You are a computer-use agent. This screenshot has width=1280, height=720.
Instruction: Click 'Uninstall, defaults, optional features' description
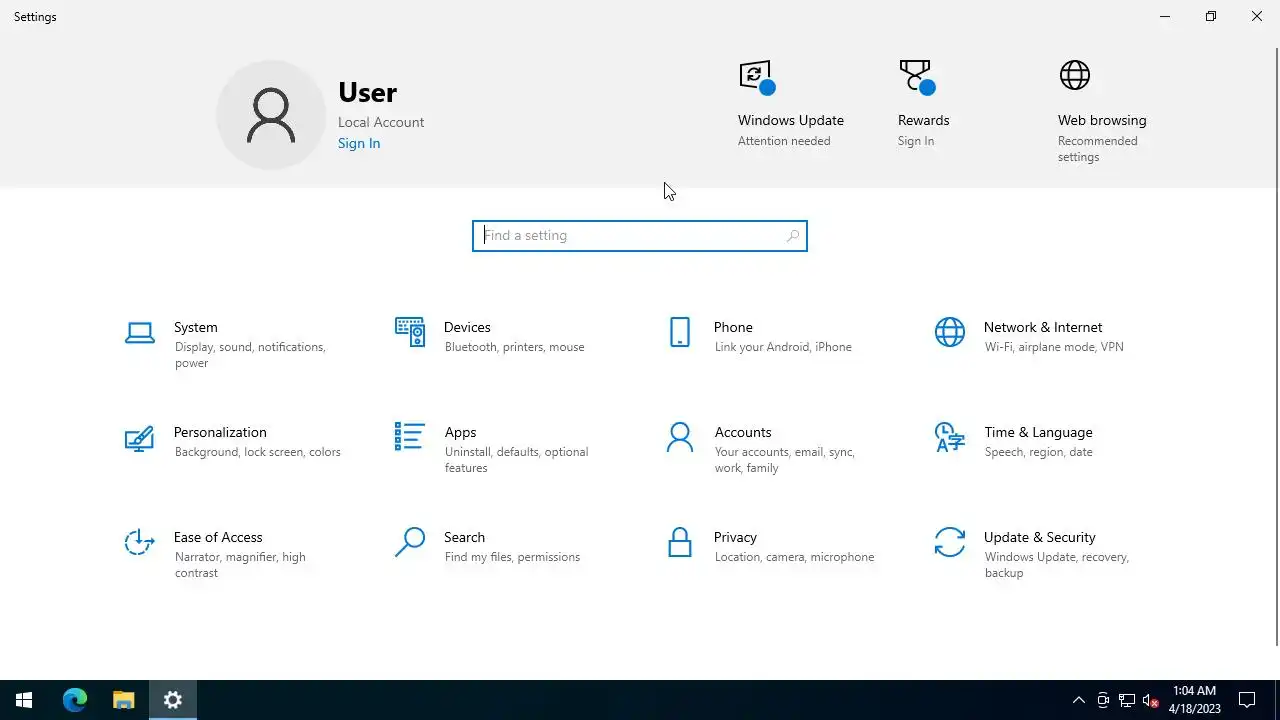coord(517,460)
